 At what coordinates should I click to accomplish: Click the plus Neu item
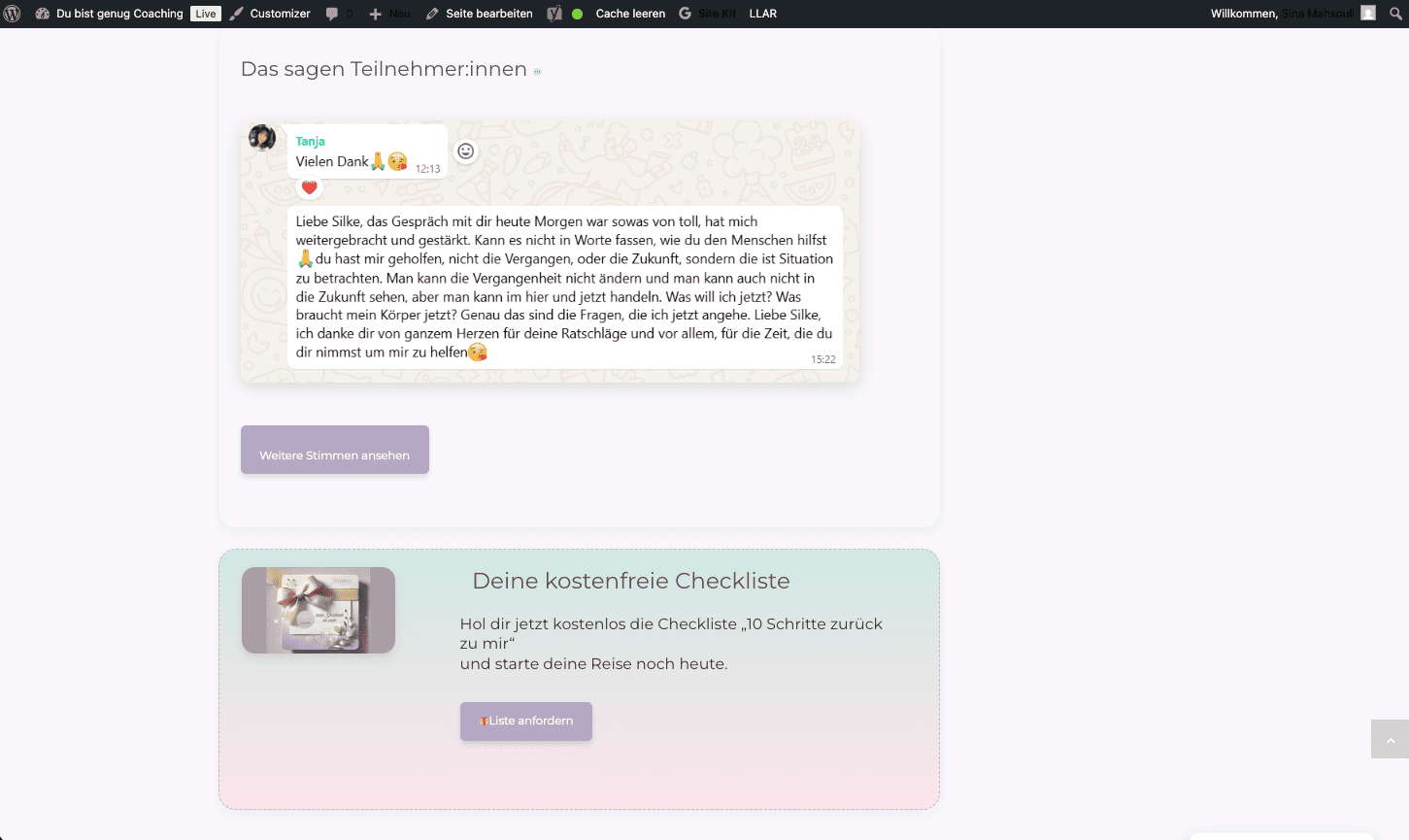pyautogui.click(x=389, y=14)
